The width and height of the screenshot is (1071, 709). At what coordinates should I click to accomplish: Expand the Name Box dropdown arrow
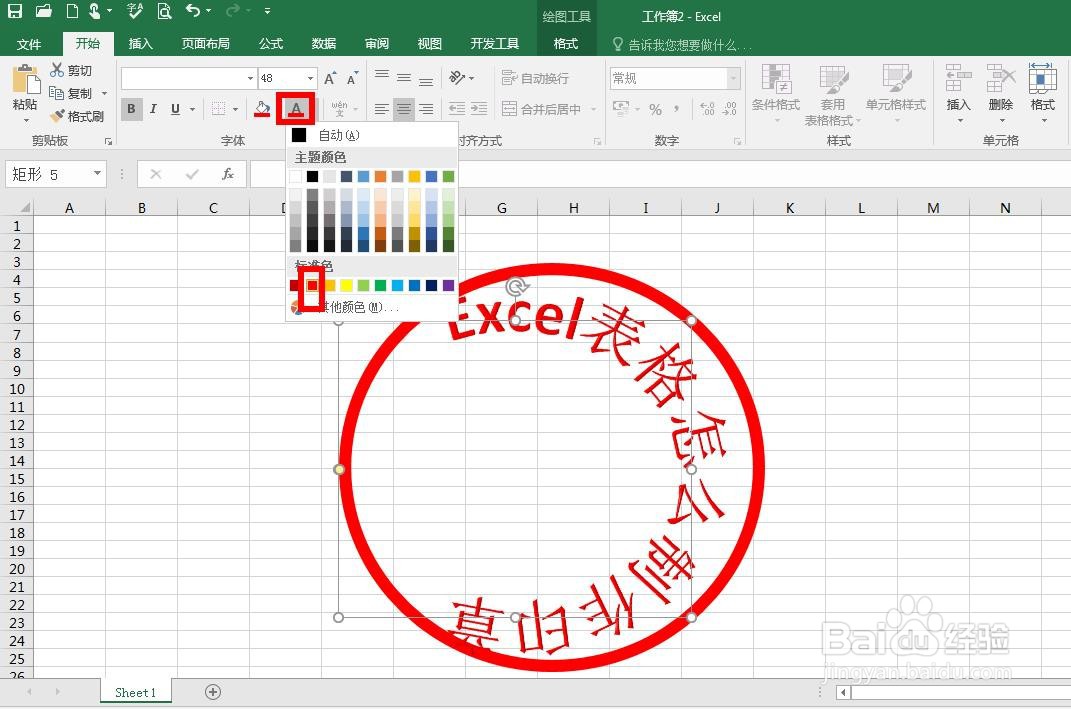(x=98, y=173)
